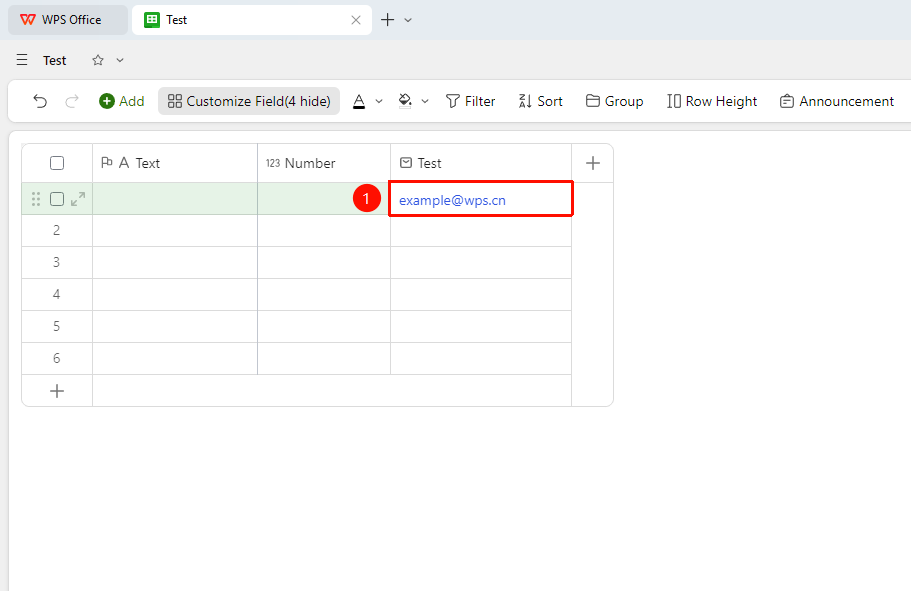Select the Test column header
This screenshot has height=591, width=911.
[481, 163]
